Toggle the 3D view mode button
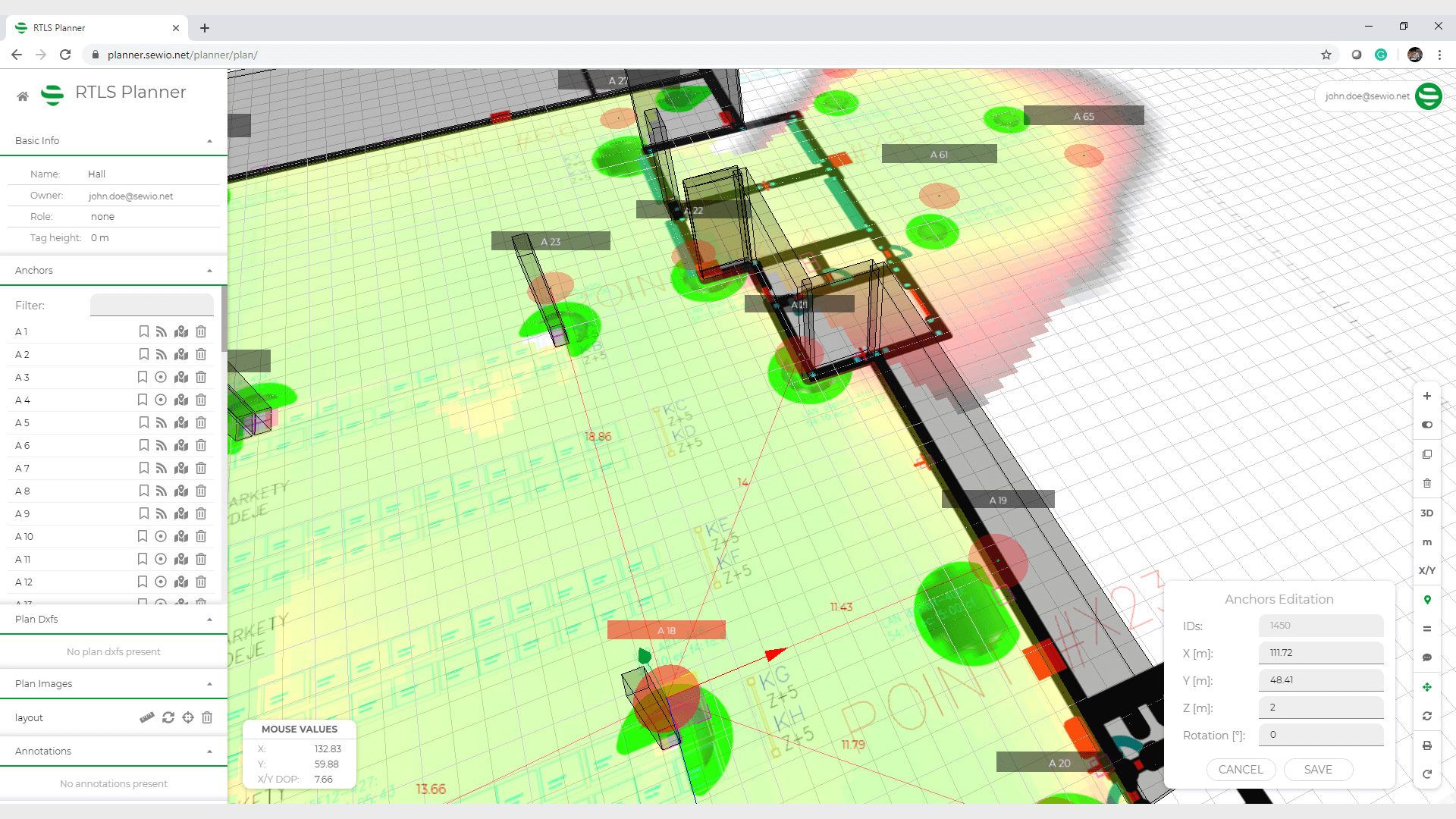The width and height of the screenshot is (1456, 819). pos(1426,513)
